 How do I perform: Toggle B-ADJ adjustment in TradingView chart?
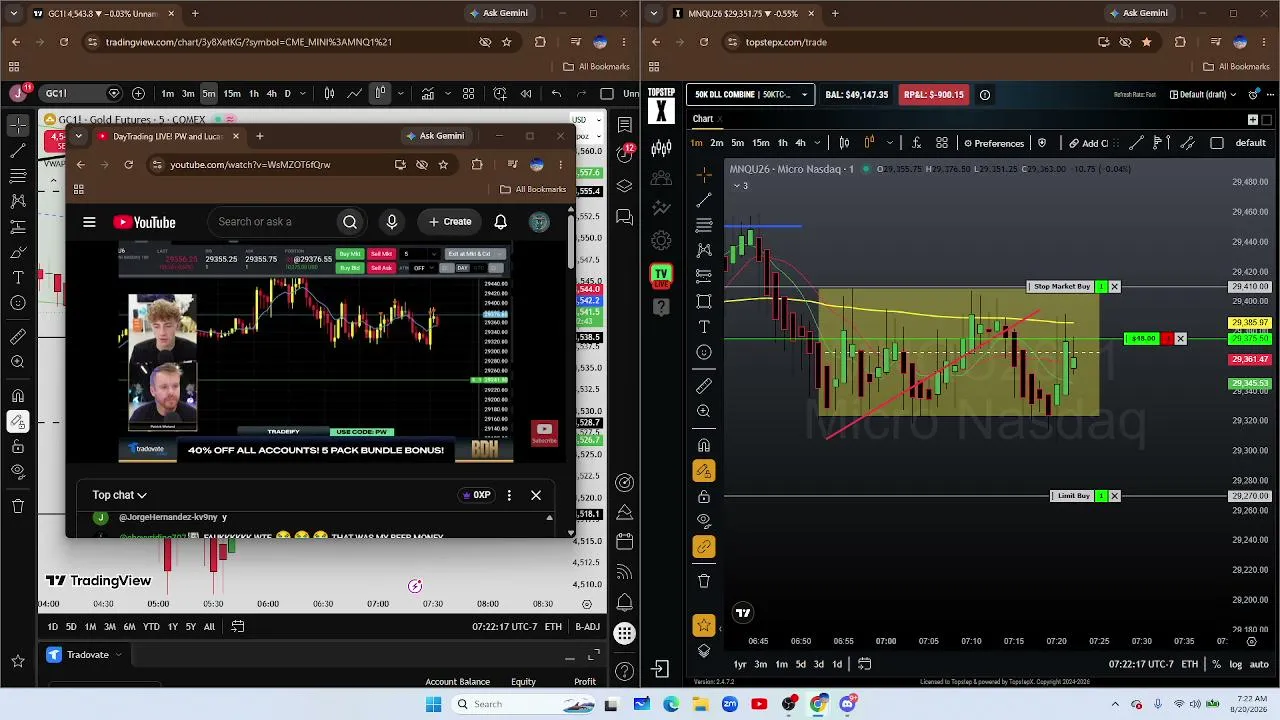(587, 627)
